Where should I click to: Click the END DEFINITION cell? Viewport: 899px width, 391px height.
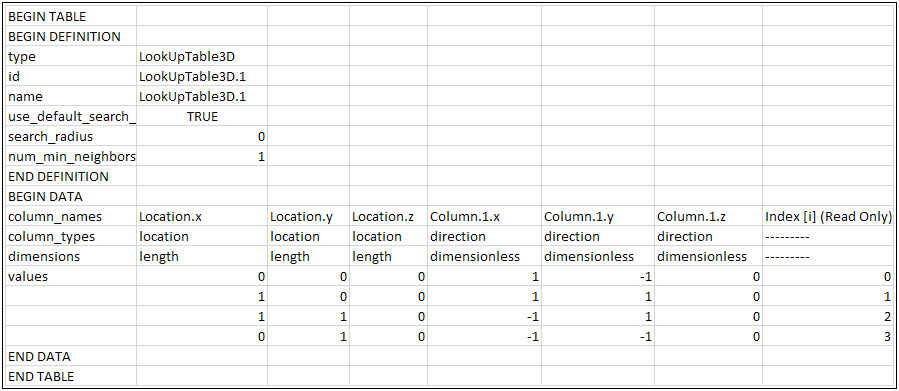coord(71,177)
